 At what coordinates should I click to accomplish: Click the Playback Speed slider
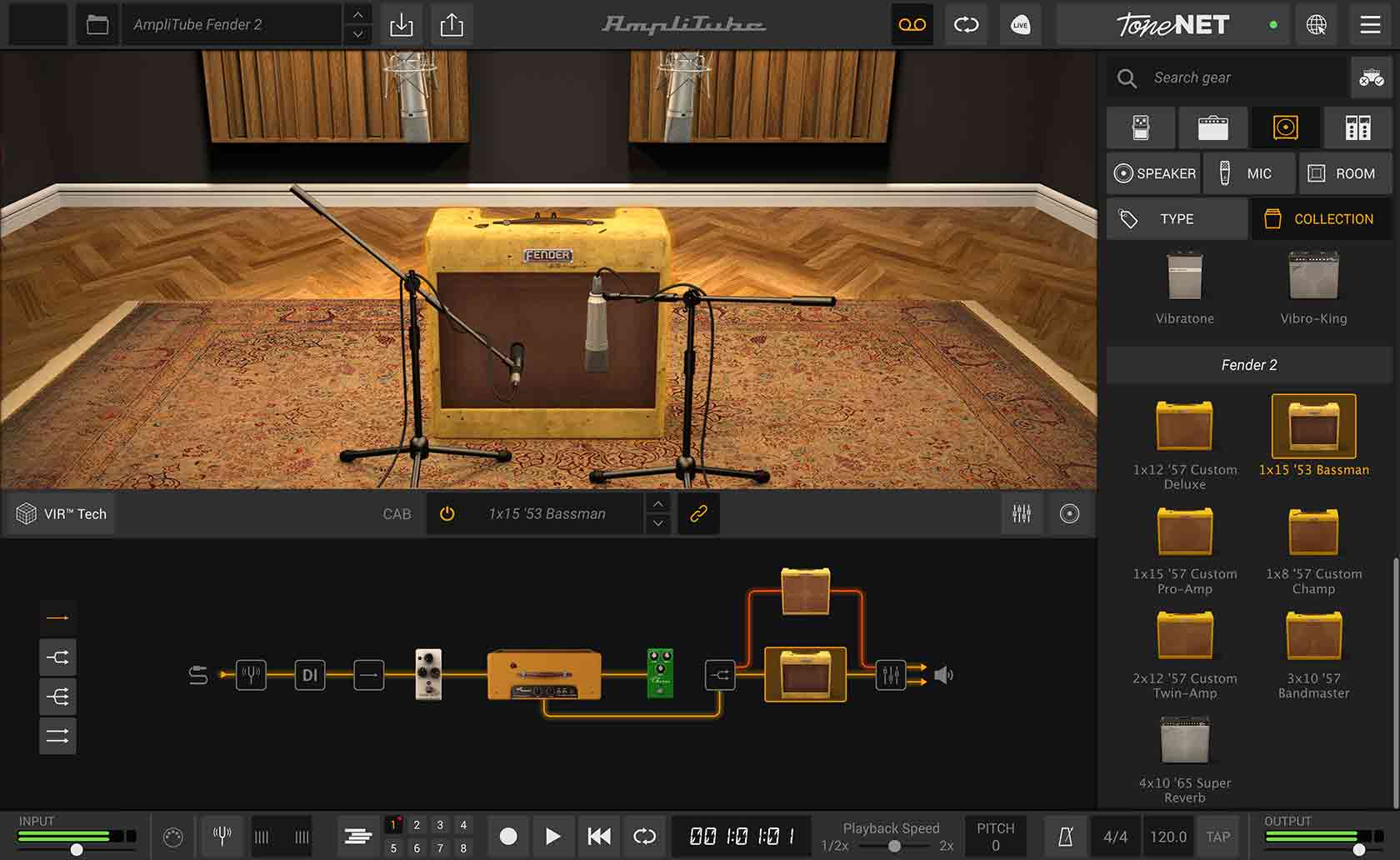click(x=893, y=846)
